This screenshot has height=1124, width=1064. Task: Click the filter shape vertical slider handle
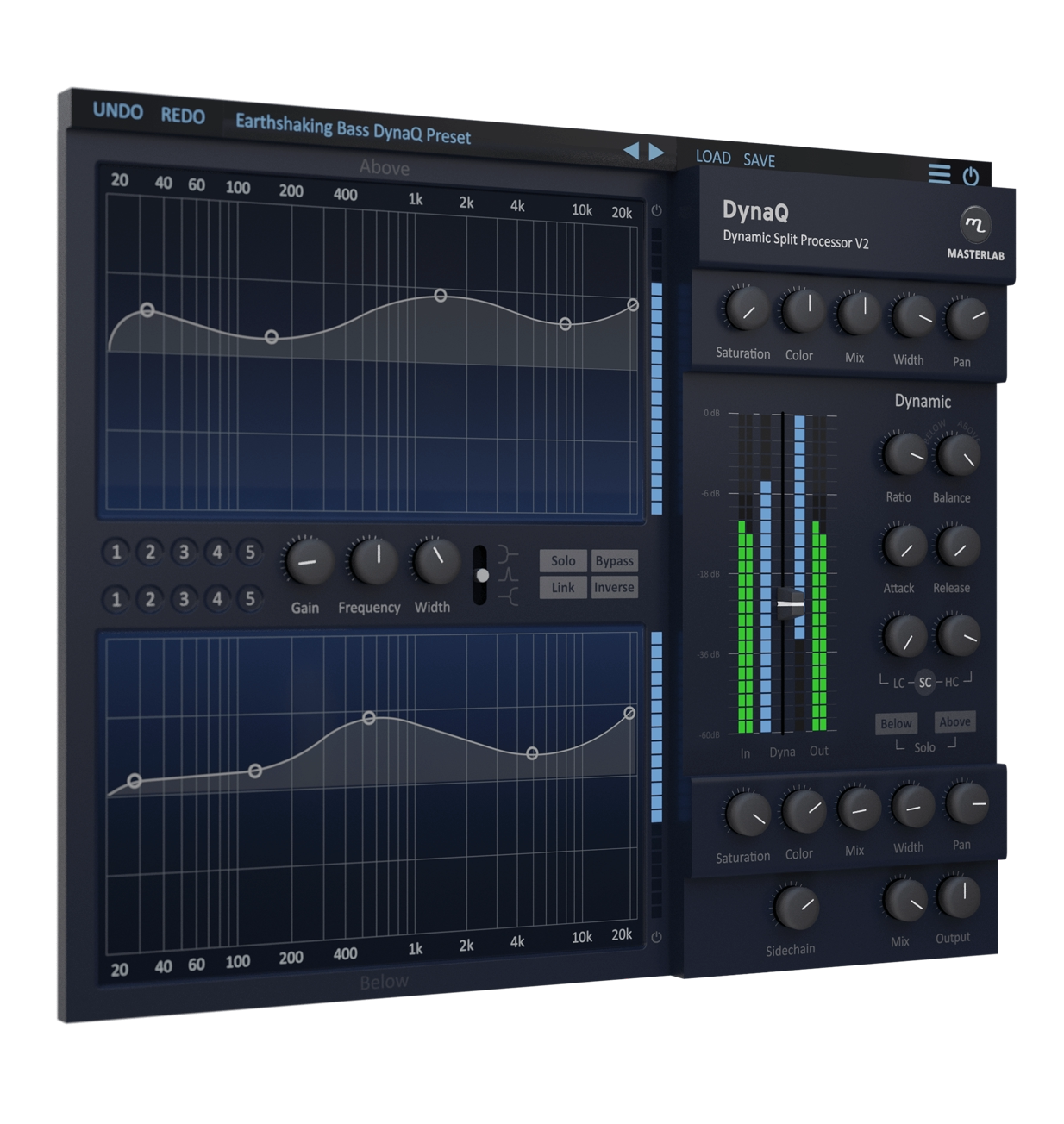click(x=483, y=575)
